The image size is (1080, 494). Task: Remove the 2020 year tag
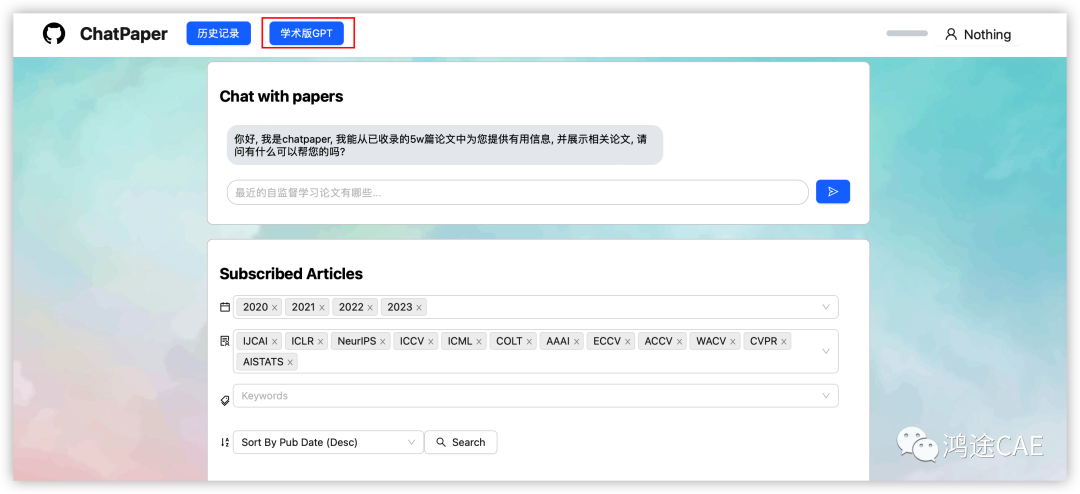click(274, 307)
